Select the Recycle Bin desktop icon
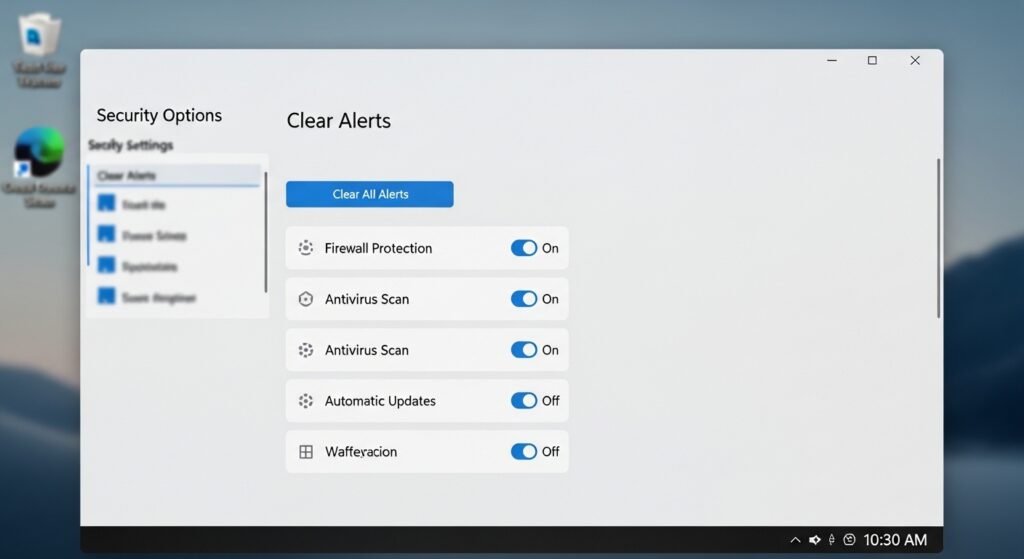This screenshot has height=559, width=1024. click(39, 37)
